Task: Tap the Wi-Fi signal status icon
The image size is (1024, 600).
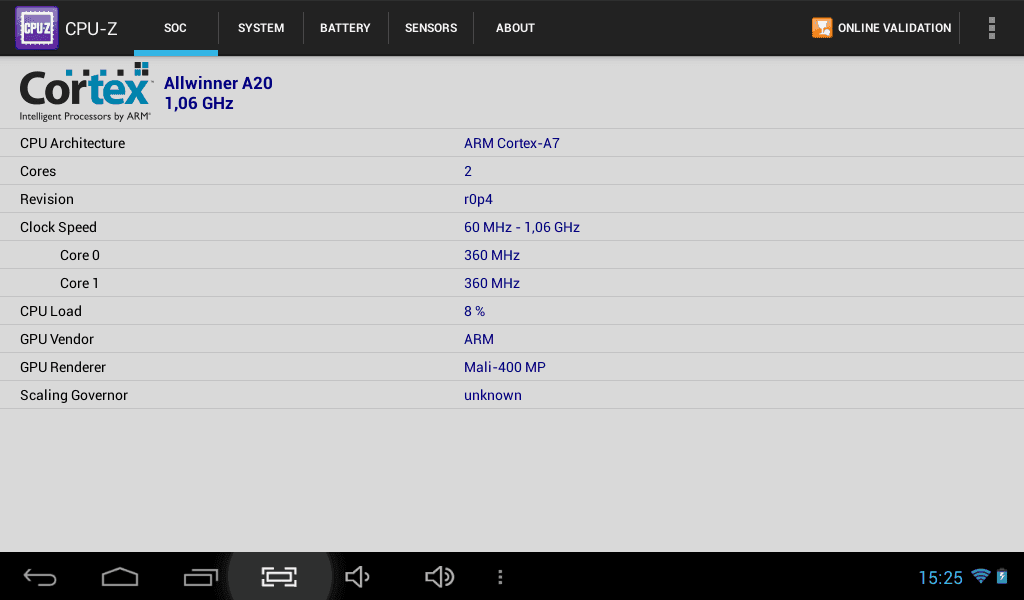Action: [x=980, y=576]
